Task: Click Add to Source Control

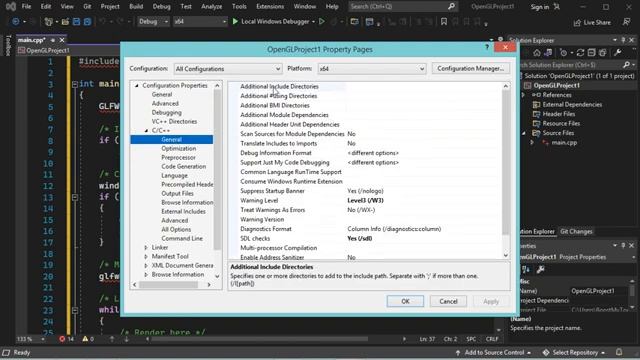Action: pyautogui.click(x=494, y=352)
